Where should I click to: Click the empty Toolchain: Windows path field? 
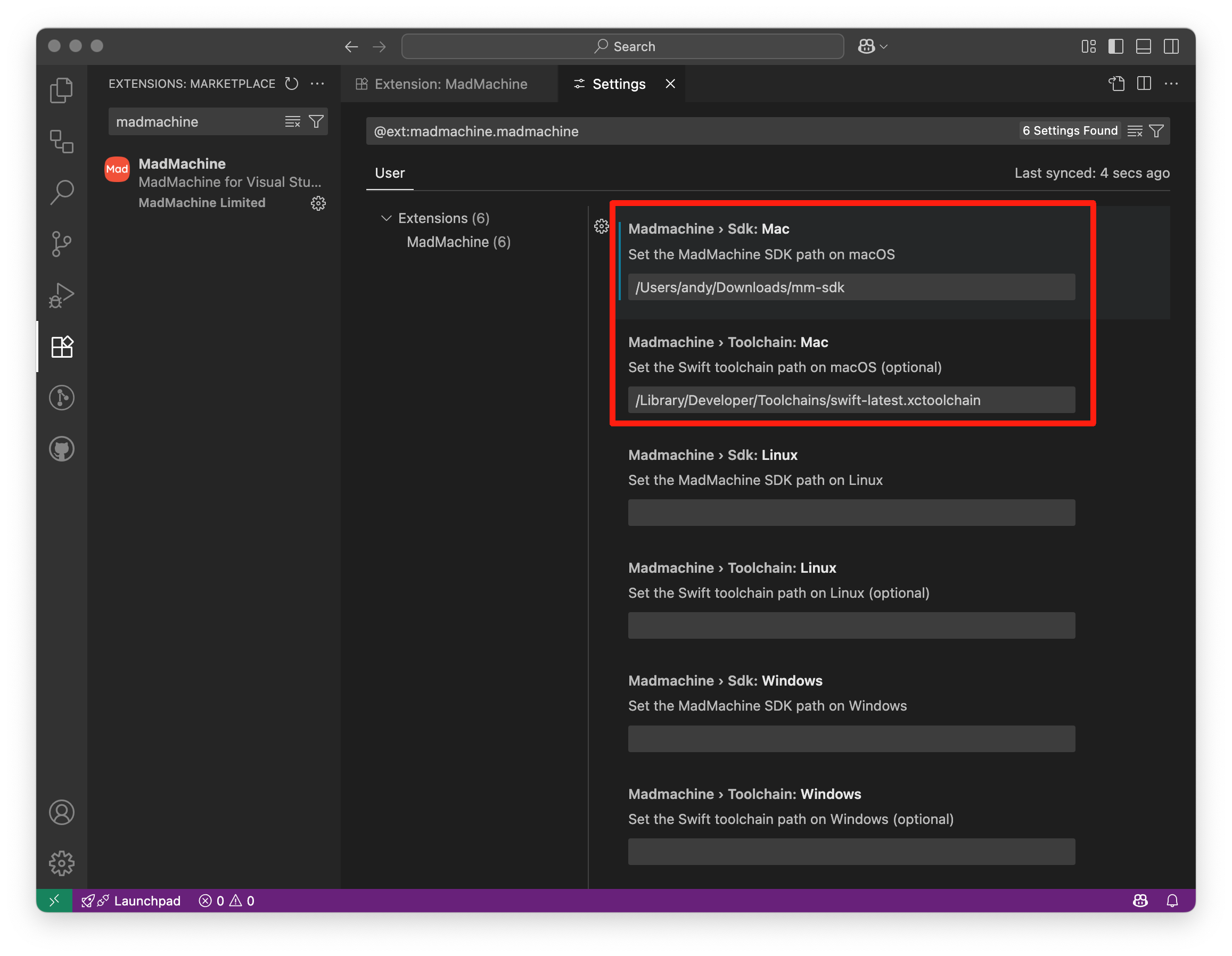click(851, 852)
